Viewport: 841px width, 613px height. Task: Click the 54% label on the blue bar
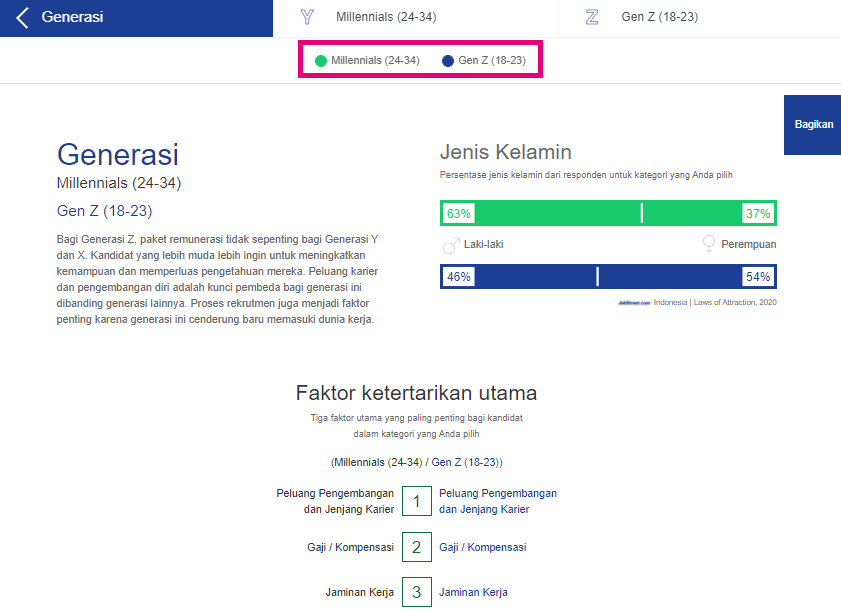tap(758, 277)
